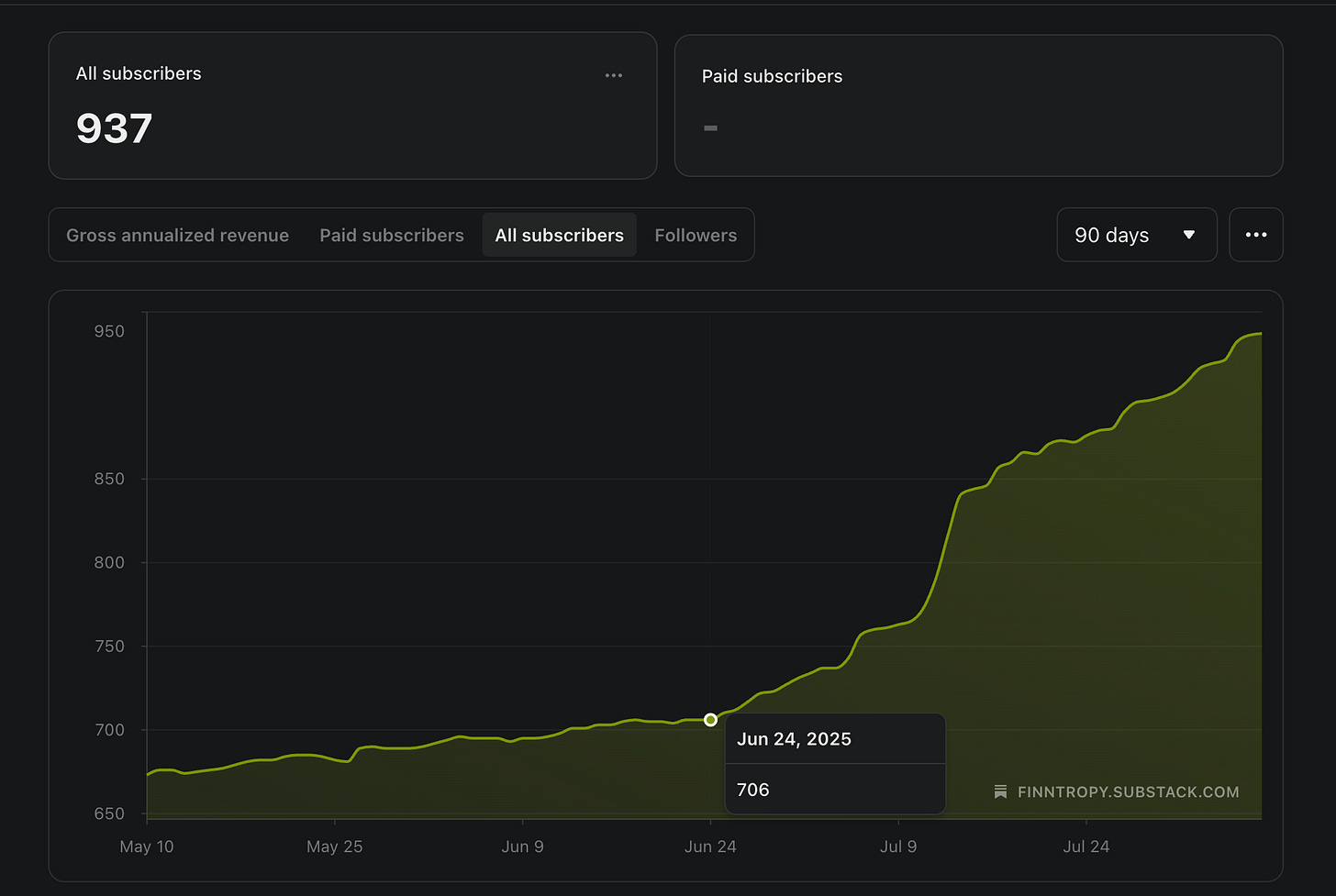Screen dimensions: 1336x896
Task: Select the All subscribers chart tab
Action: click(x=559, y=235)
